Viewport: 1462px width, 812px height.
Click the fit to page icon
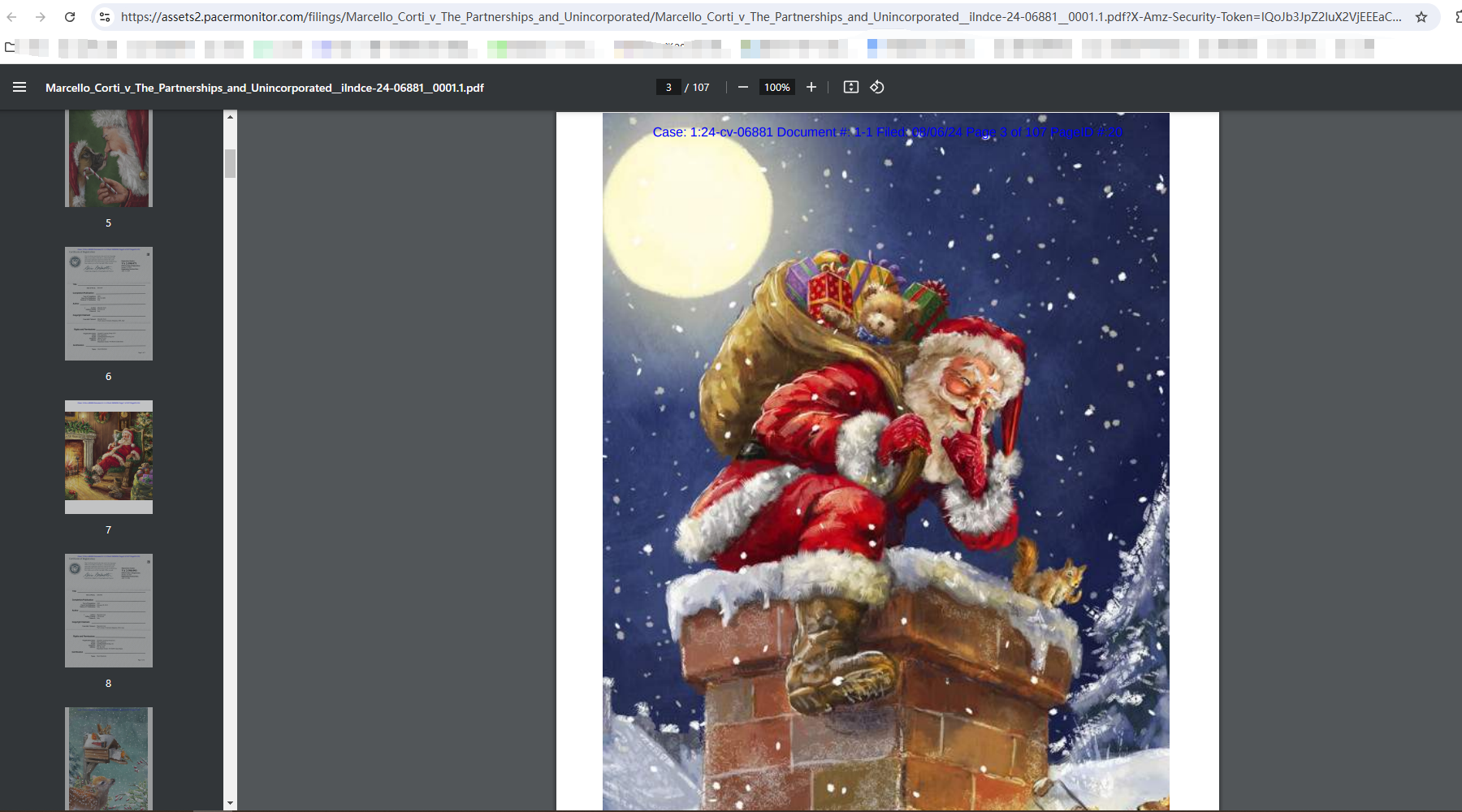click(851, 87)
